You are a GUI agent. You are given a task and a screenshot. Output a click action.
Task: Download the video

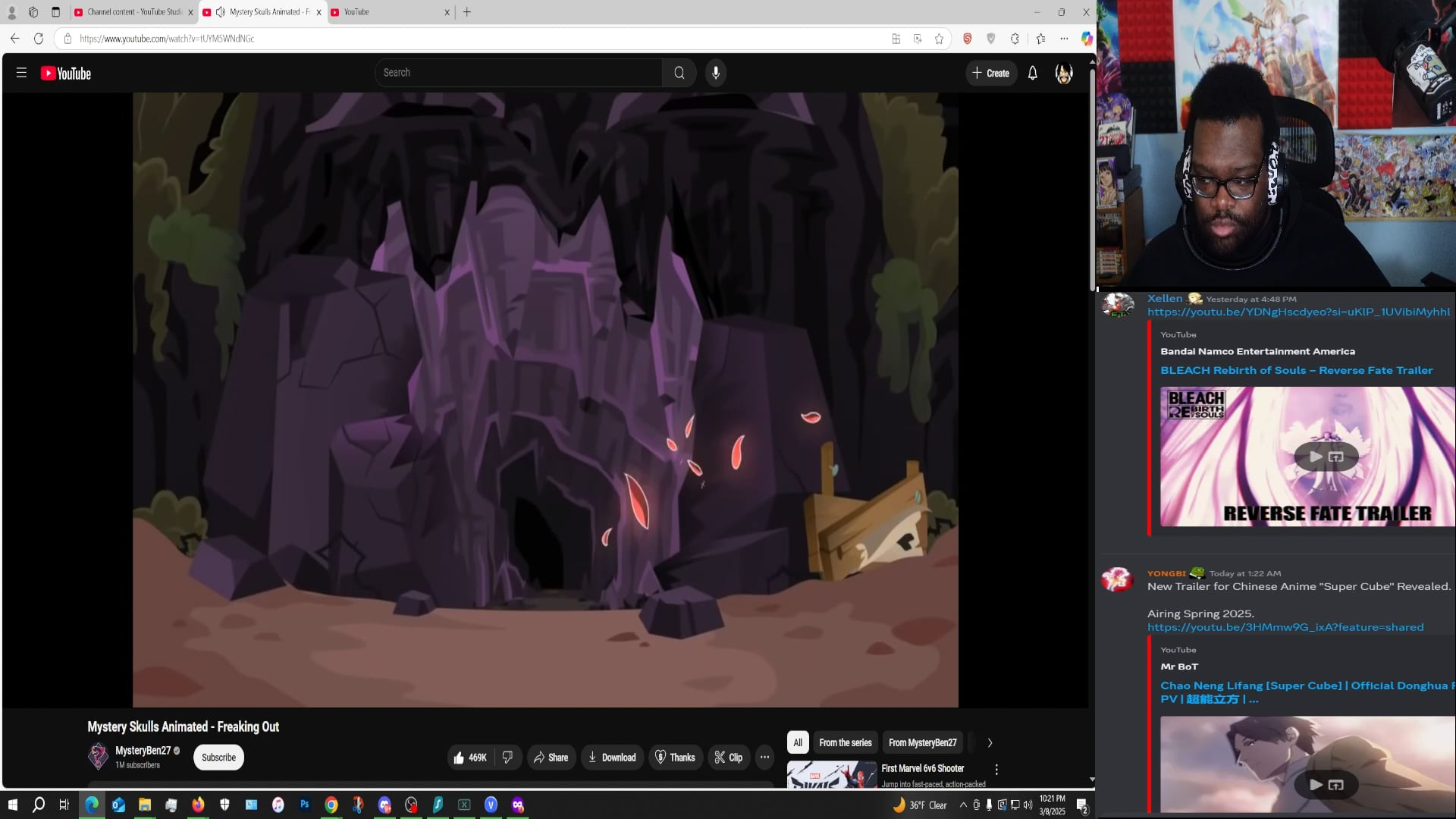pyautogui.click(x=613, y=758)
